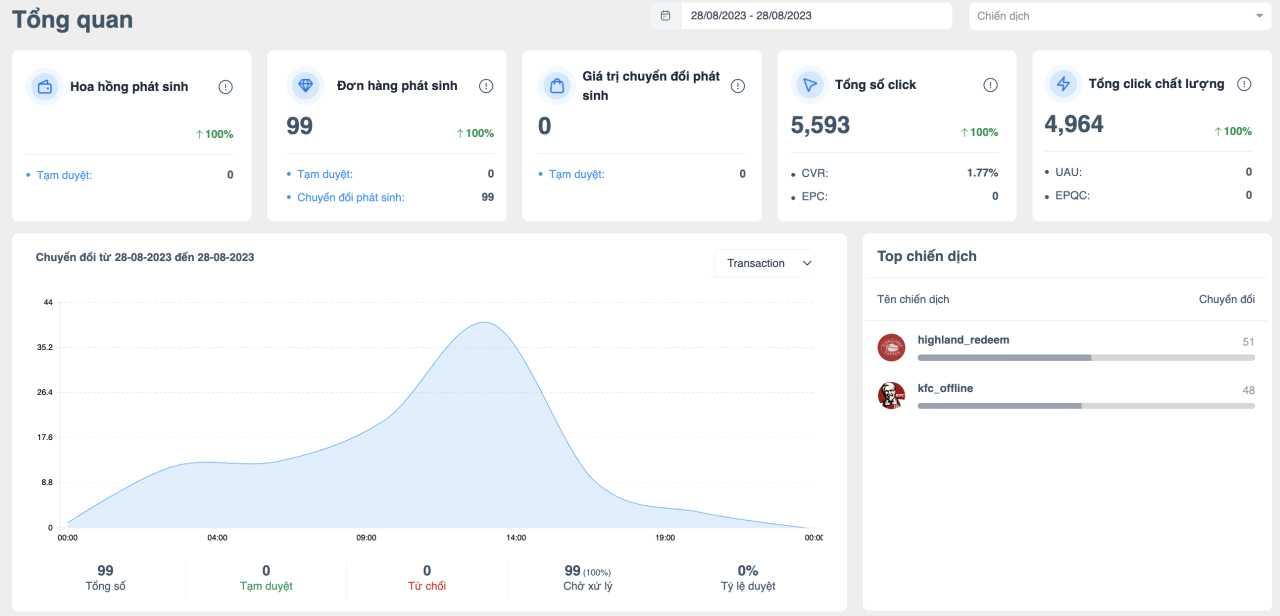The height and width of the screenshot is (616, 1280).
Task: Open the Chiến dịch campaign dropdown
Action: coord(1121,16)
